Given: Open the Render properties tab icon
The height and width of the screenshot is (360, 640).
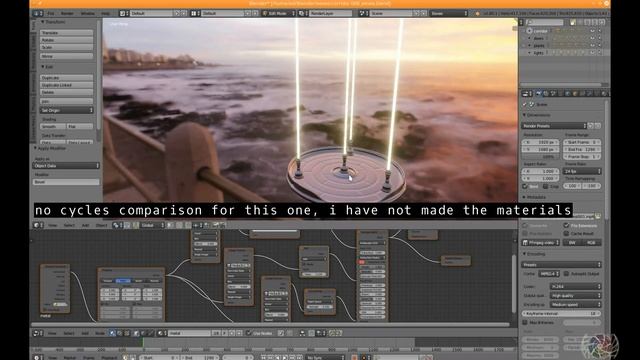Looking at the screenshot, I should [x=539, y=94].
